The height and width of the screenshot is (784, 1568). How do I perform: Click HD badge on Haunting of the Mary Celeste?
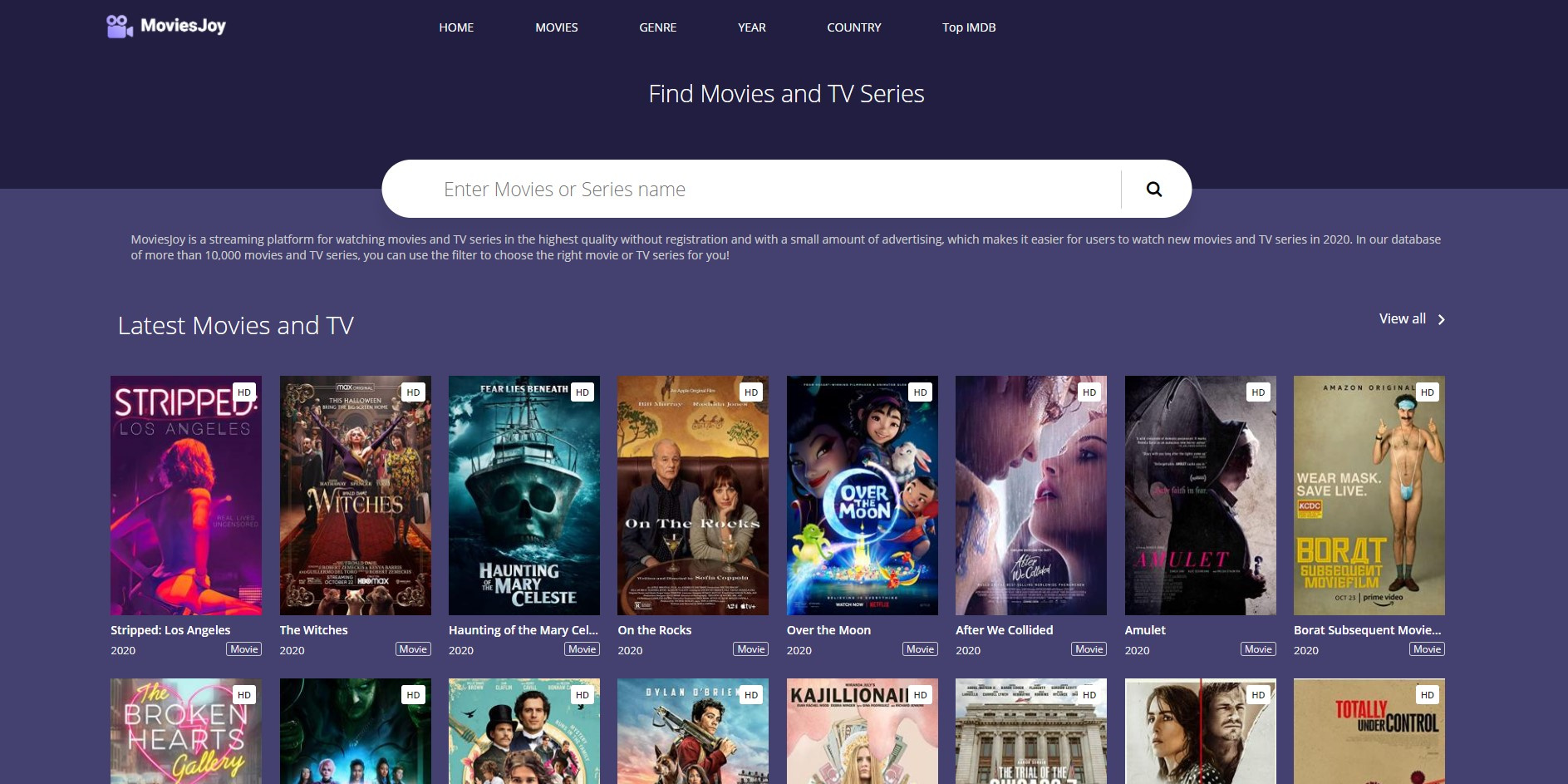(x=582, y=392)
